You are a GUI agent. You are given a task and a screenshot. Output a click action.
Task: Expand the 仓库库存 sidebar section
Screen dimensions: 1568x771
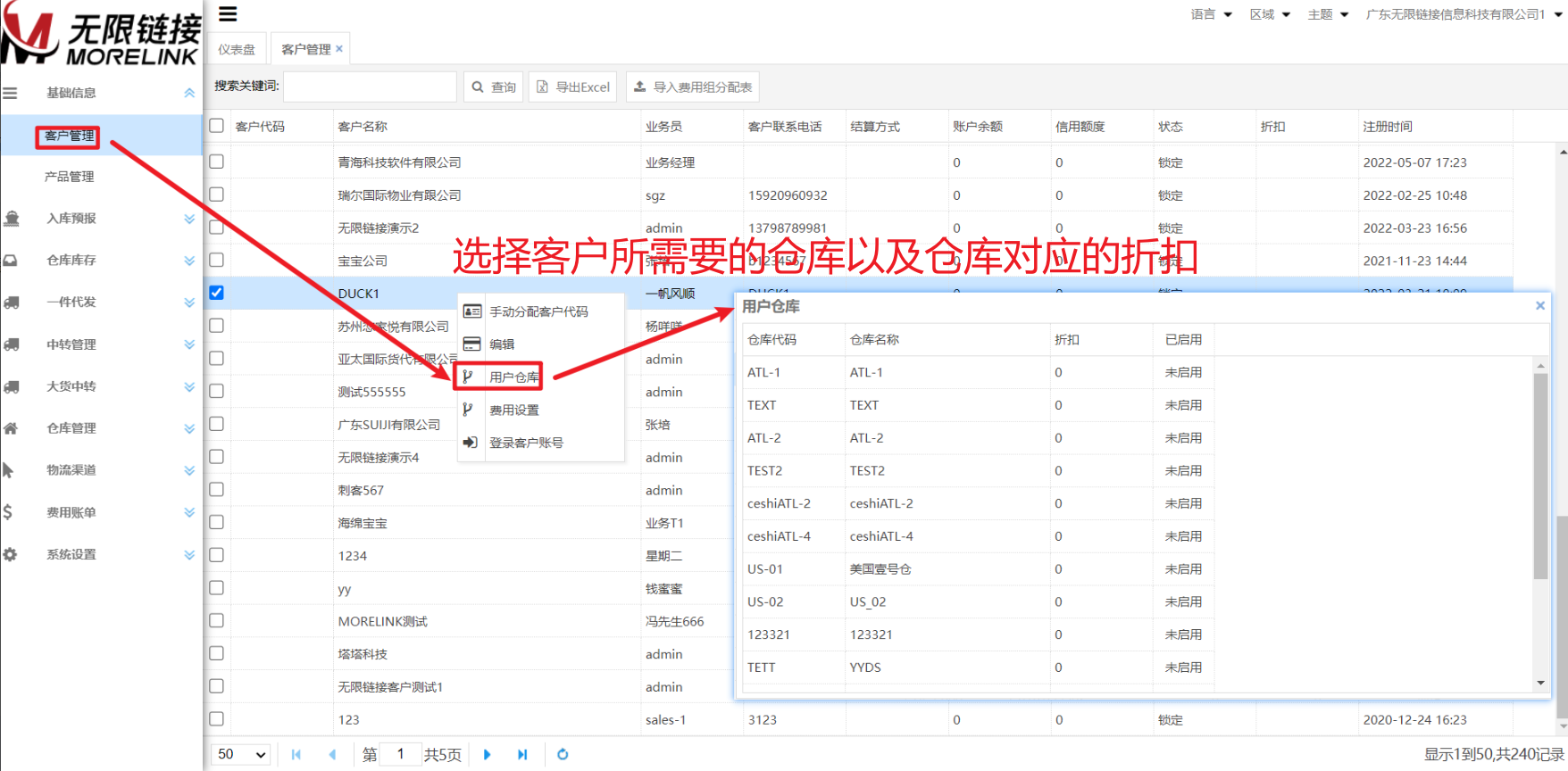189,261
